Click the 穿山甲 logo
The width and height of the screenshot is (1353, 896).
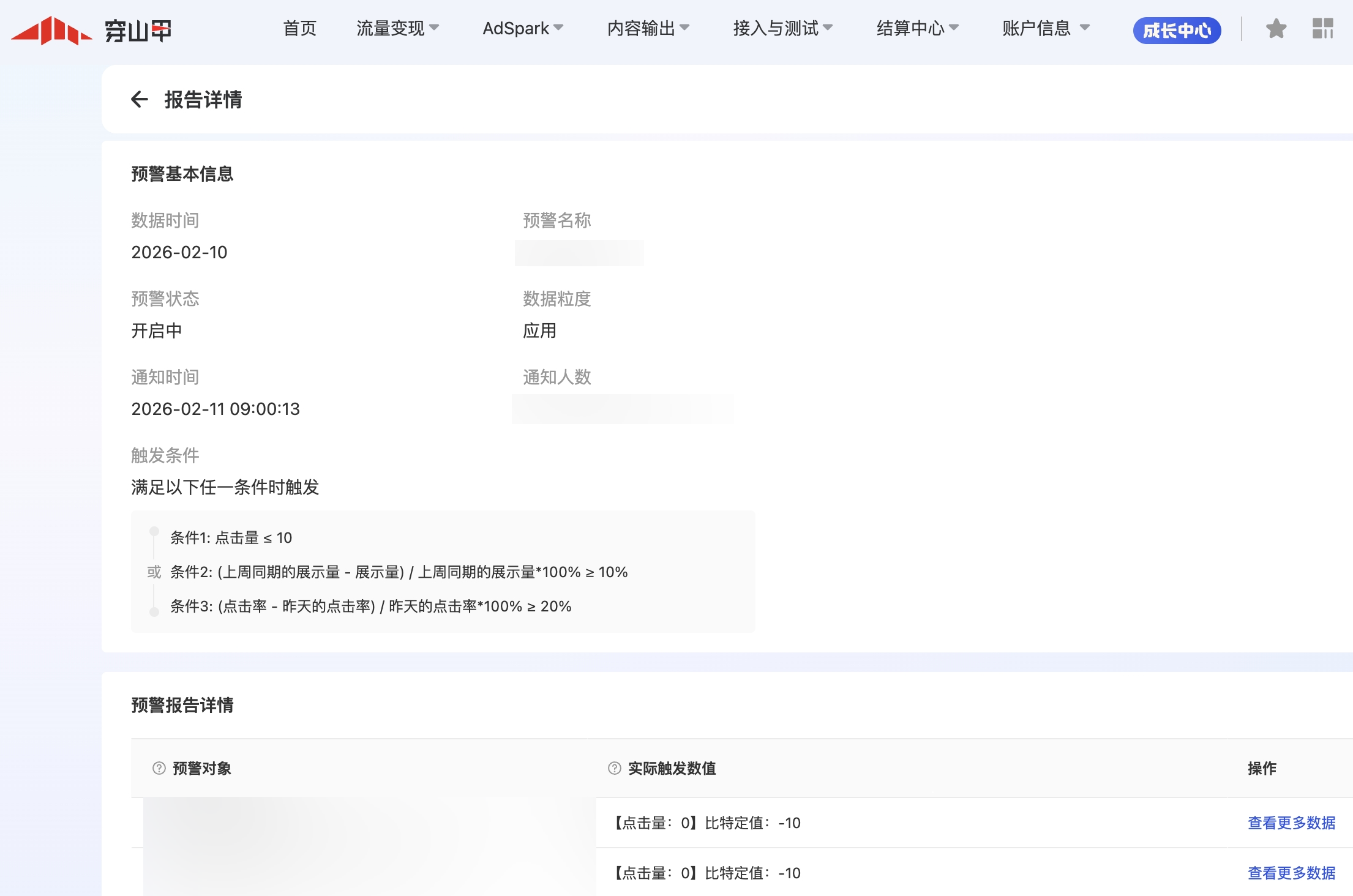click(92, 30)
